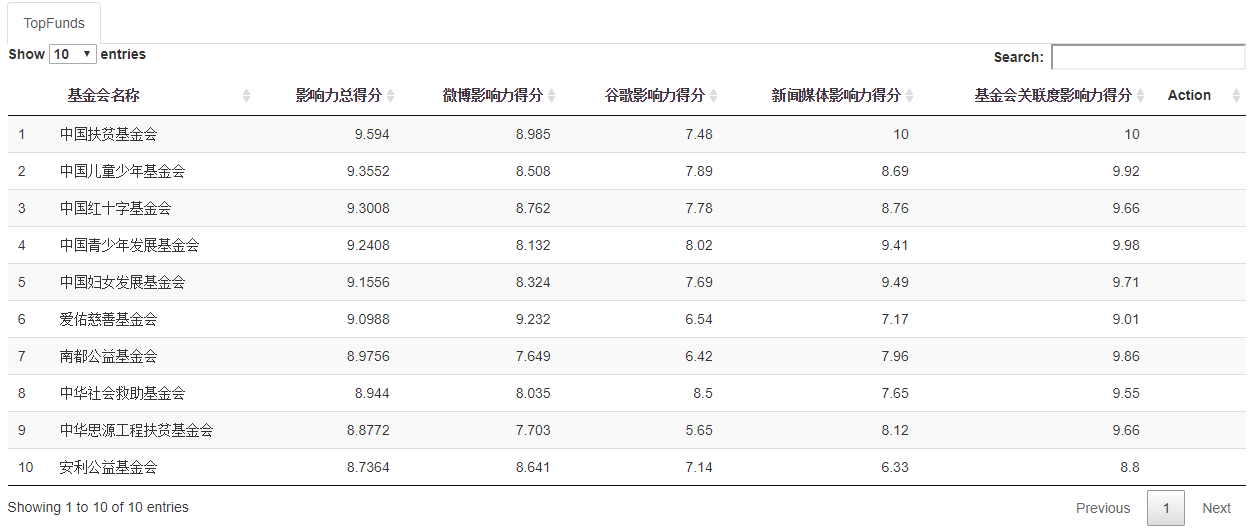Select the 中国红十字基金会 name cell
Viewport: 1251px width, 530px height.
115,208
